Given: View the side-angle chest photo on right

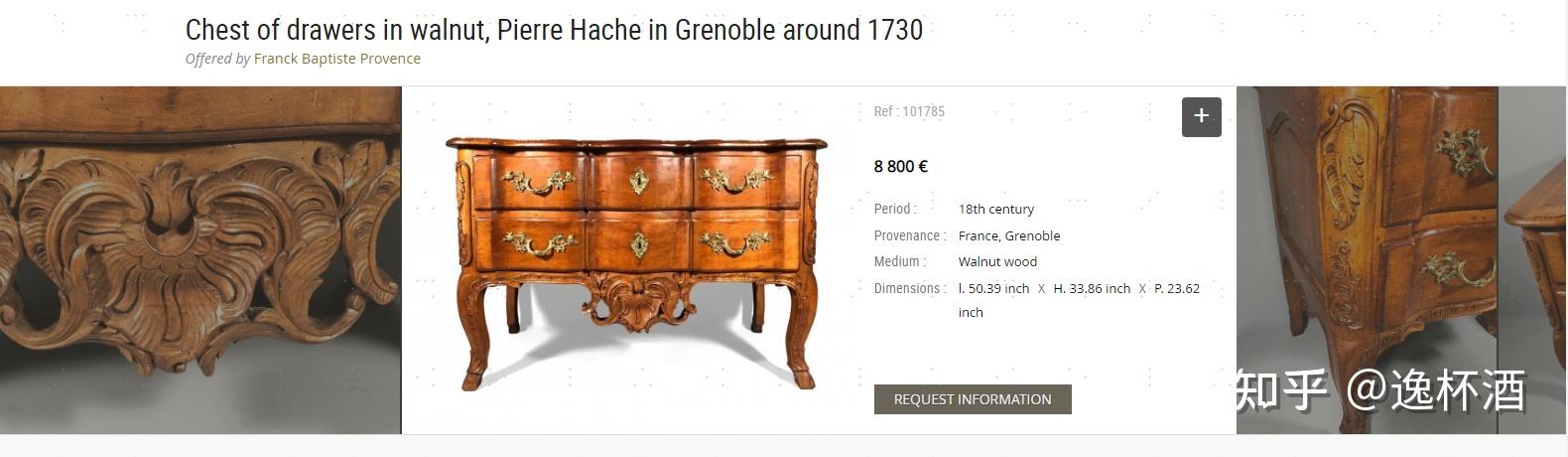Looking at the screenshot, I should pyautogui.click(x=1367, y=260).
